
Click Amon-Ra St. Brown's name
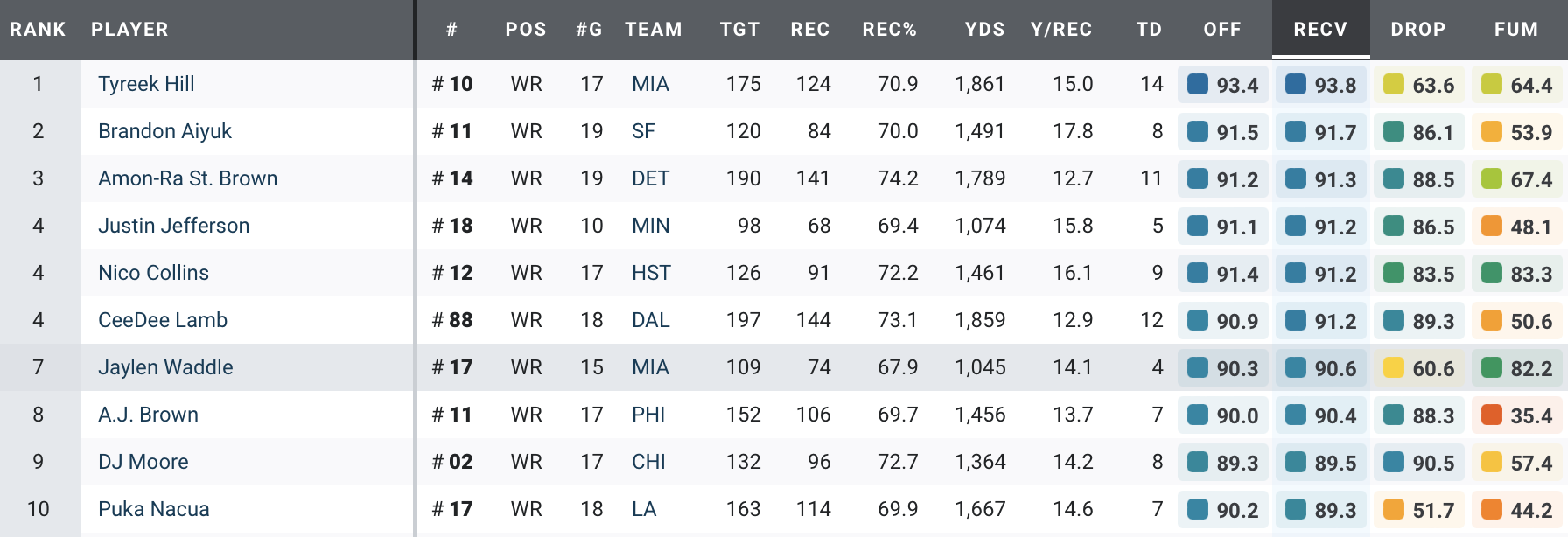click(x=187, y=178)
